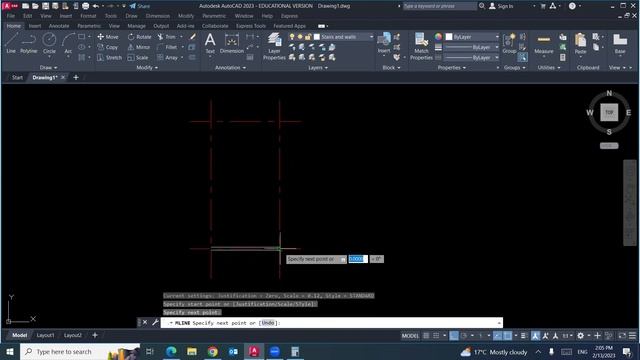Open Windows Start menu
The width and height of the screenshot is (640, 360).
(9, 351)
